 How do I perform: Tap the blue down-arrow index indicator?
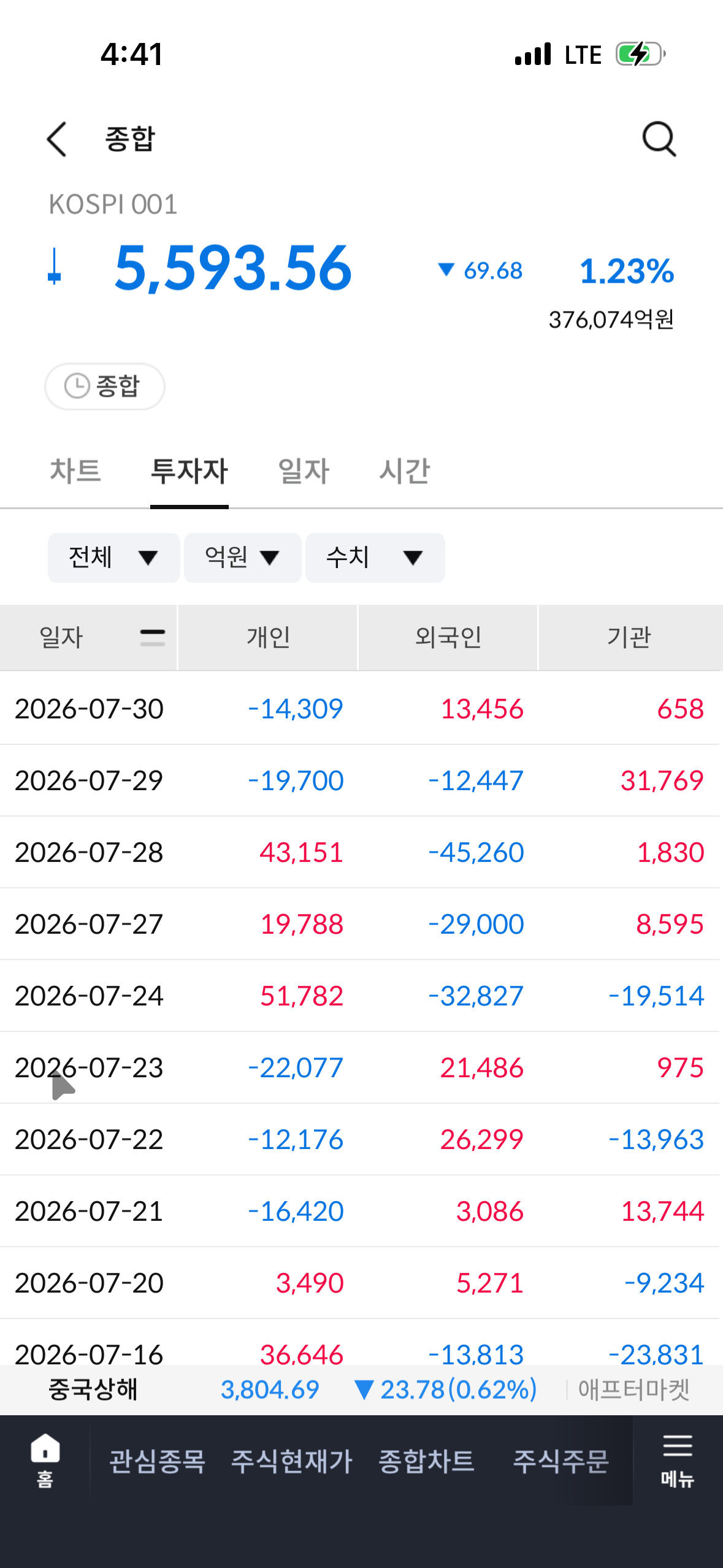(55, 267)
